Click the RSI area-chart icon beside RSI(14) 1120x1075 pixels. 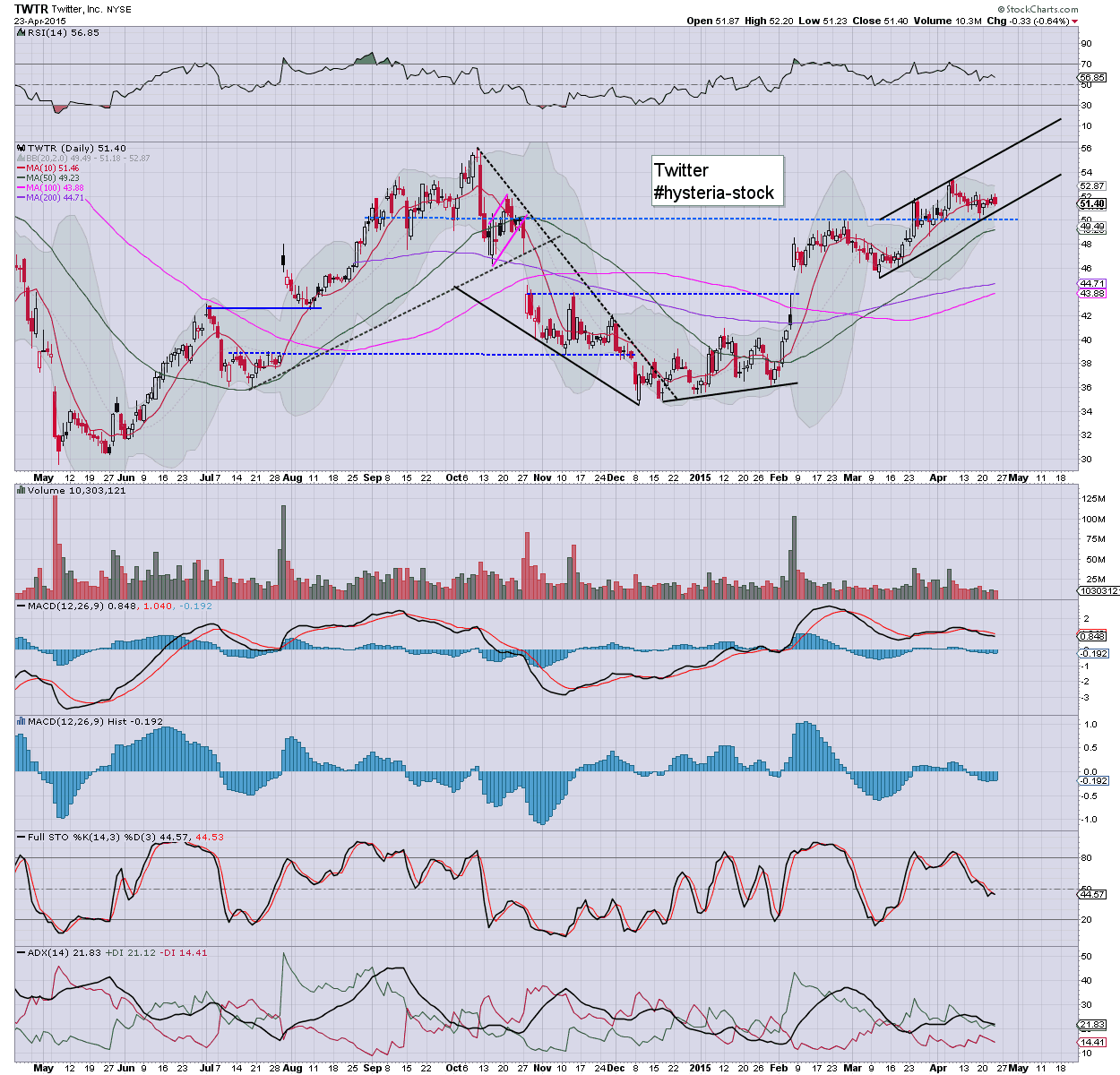tap(20, 31)
